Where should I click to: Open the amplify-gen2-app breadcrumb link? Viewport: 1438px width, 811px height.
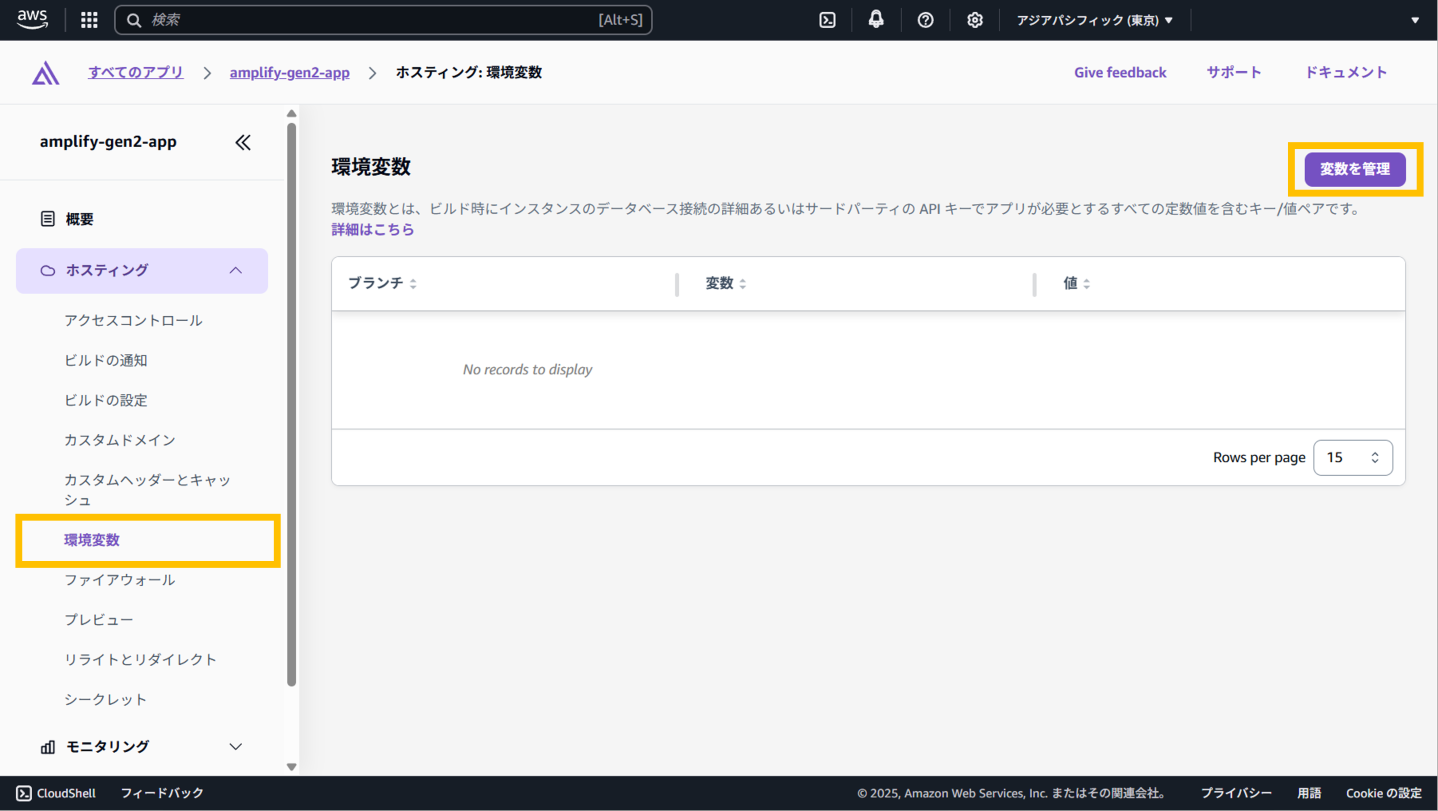pos(290,72)
